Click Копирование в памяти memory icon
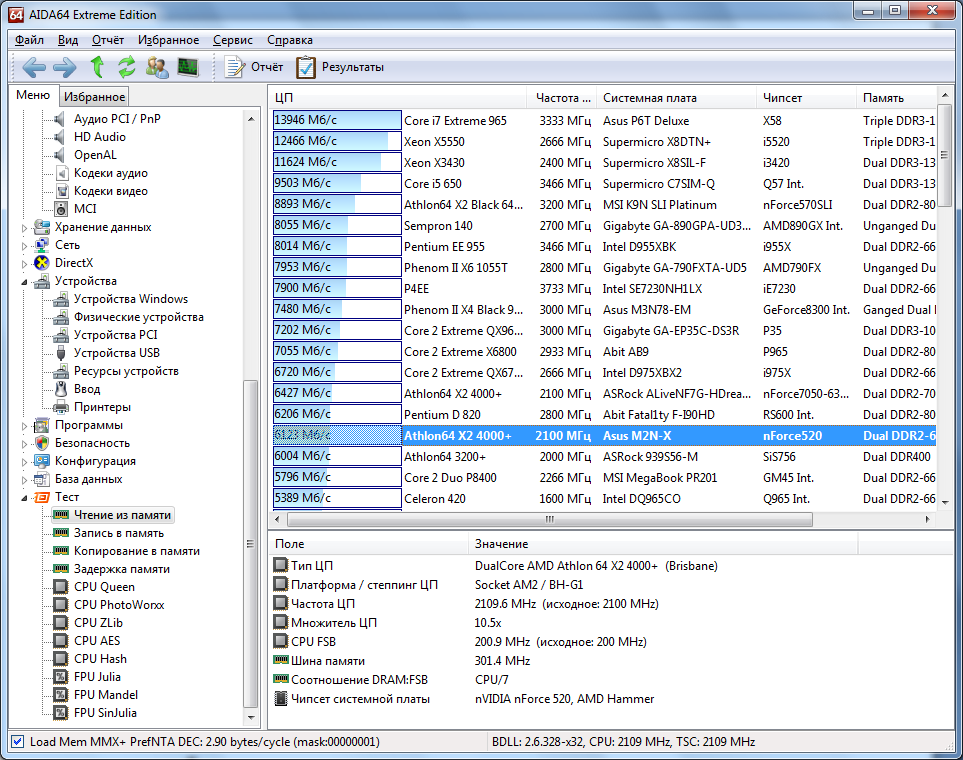Image resolution: width=963 pixels, height=760 pixels. pos(61,551)
